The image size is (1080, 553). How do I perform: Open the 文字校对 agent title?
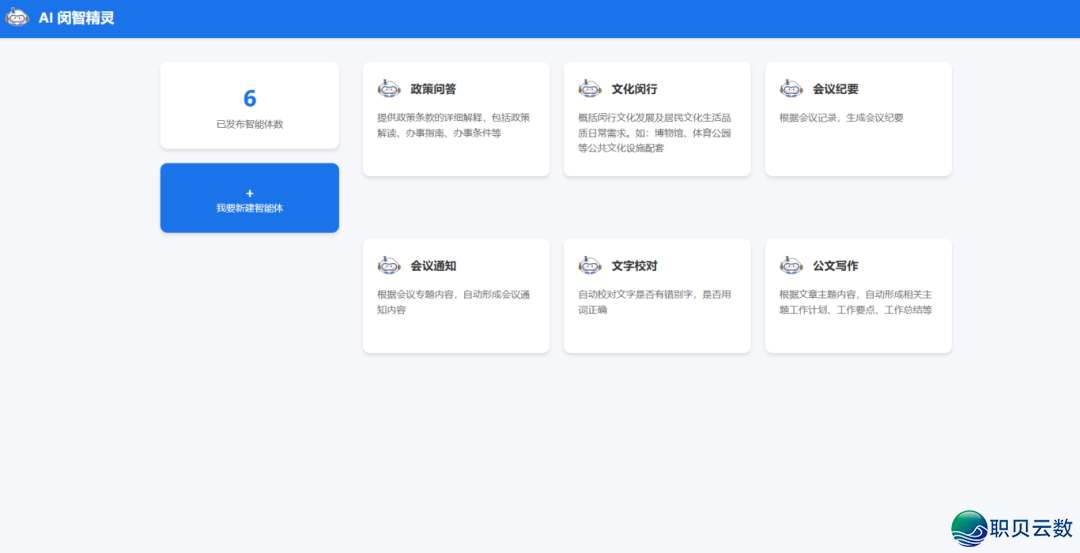[634, 266]
